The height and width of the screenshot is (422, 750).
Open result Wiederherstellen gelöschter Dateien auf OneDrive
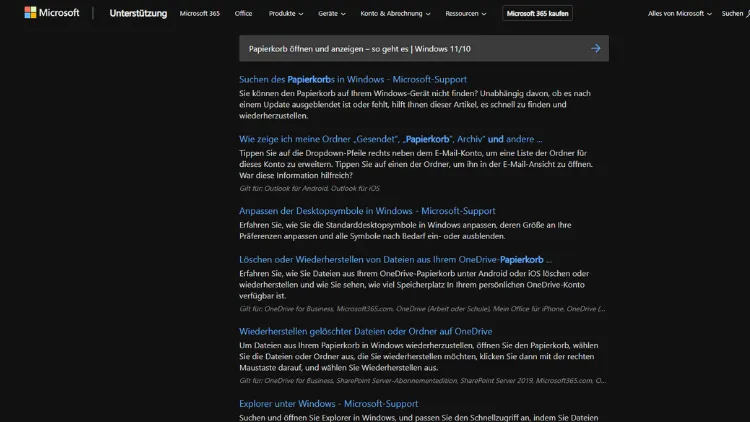[365, 332]
